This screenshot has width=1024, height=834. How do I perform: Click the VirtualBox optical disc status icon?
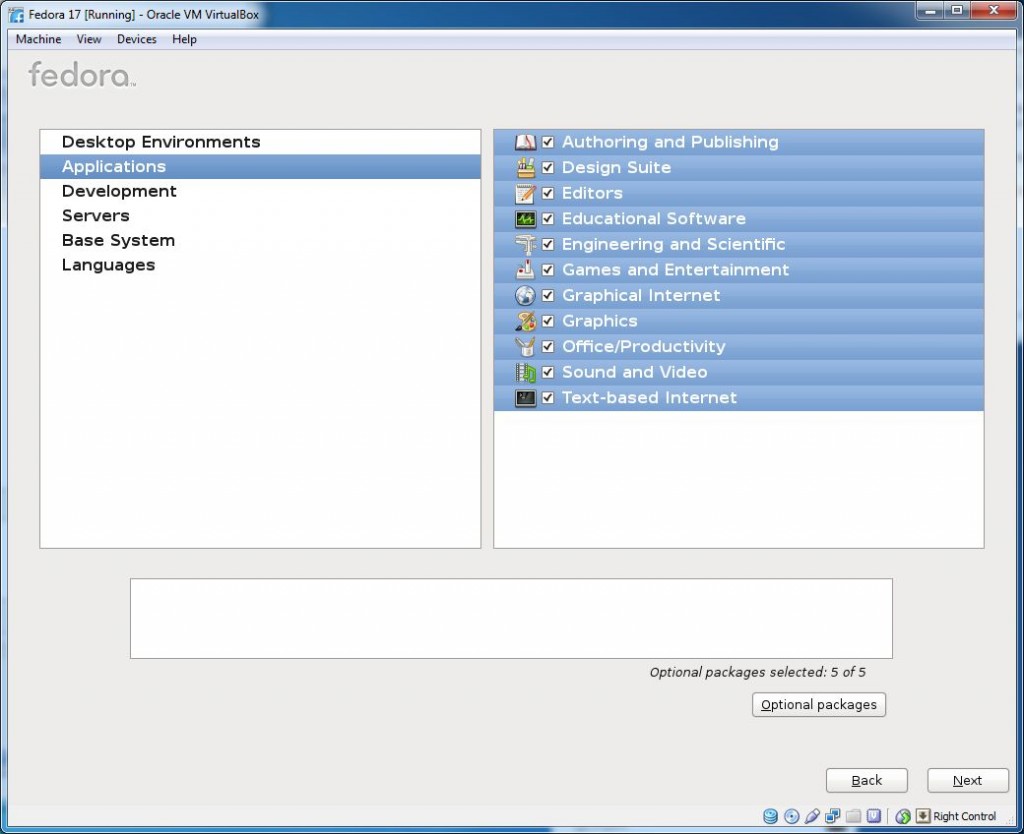(792, 816)
